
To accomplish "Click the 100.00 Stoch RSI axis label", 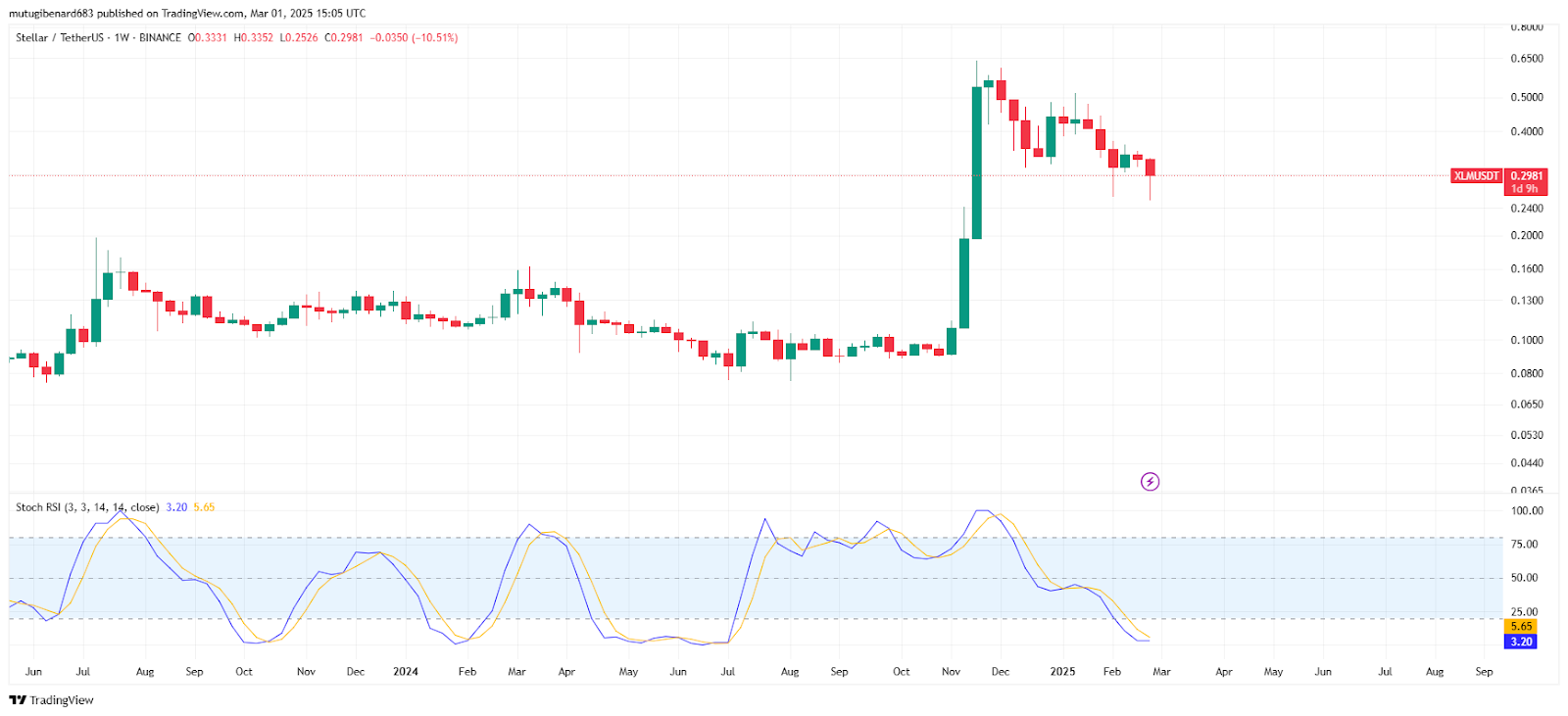I will [1527, 510].
